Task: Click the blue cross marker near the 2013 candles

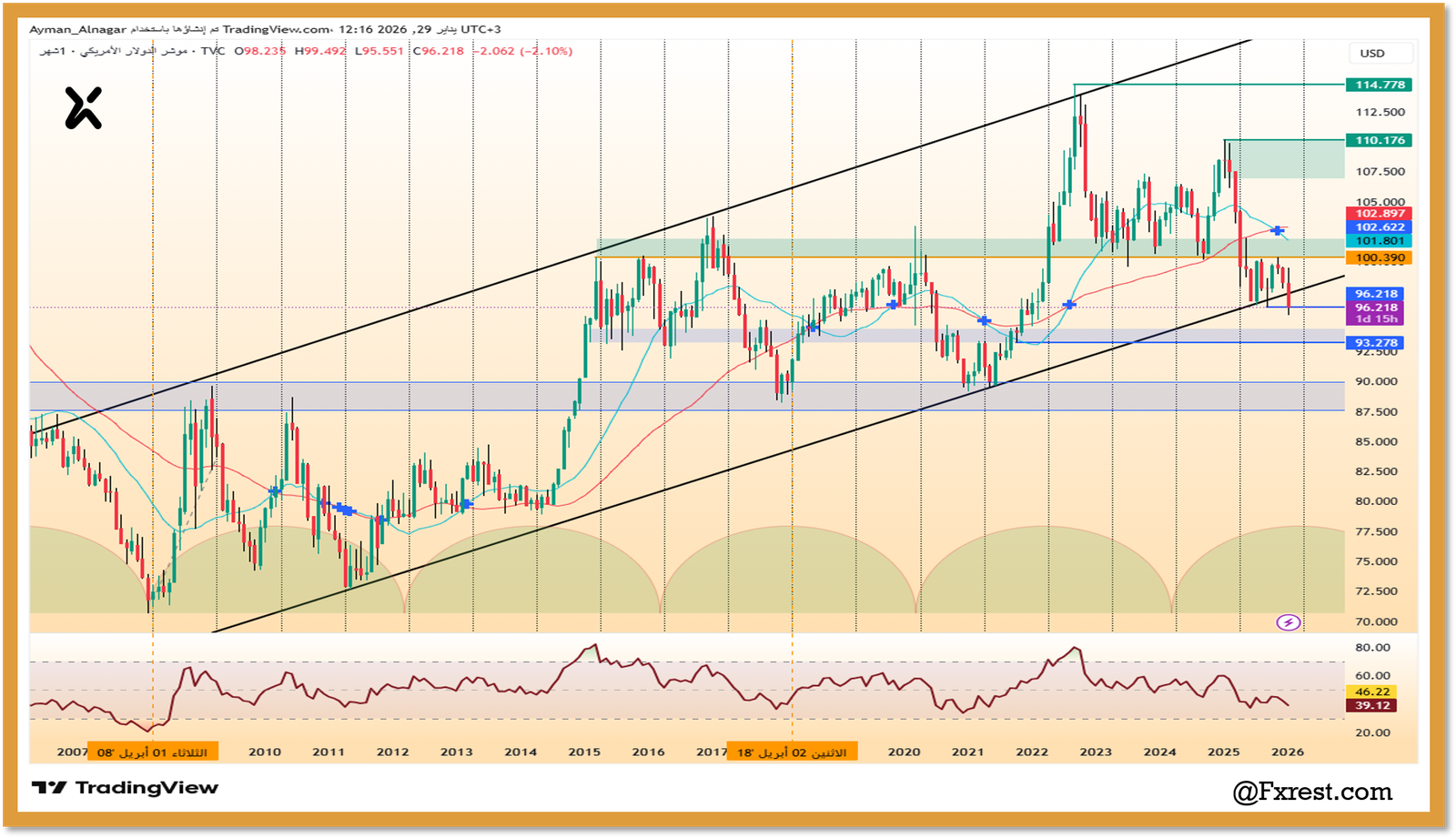Action: [x=466, y=503]
